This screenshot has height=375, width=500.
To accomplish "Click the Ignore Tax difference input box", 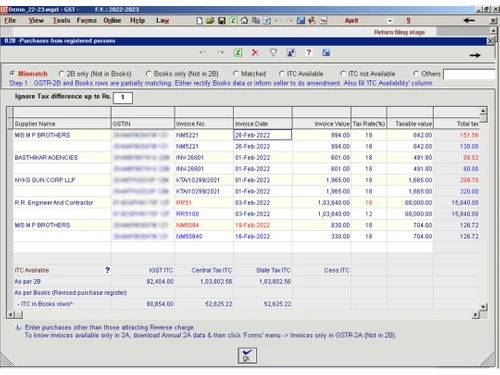I will [123, 97].
